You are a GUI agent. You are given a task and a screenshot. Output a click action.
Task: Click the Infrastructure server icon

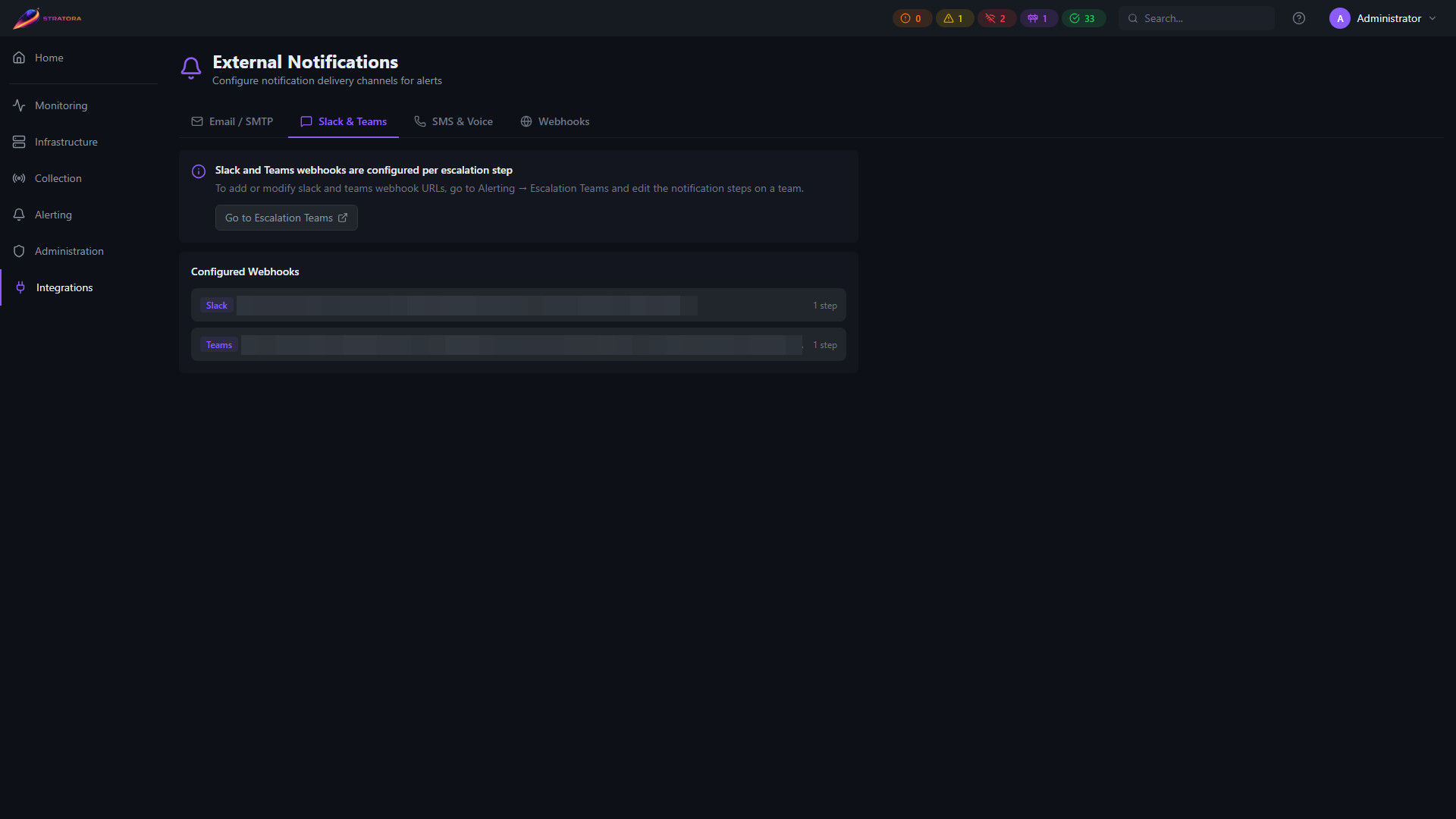(19, 142)
